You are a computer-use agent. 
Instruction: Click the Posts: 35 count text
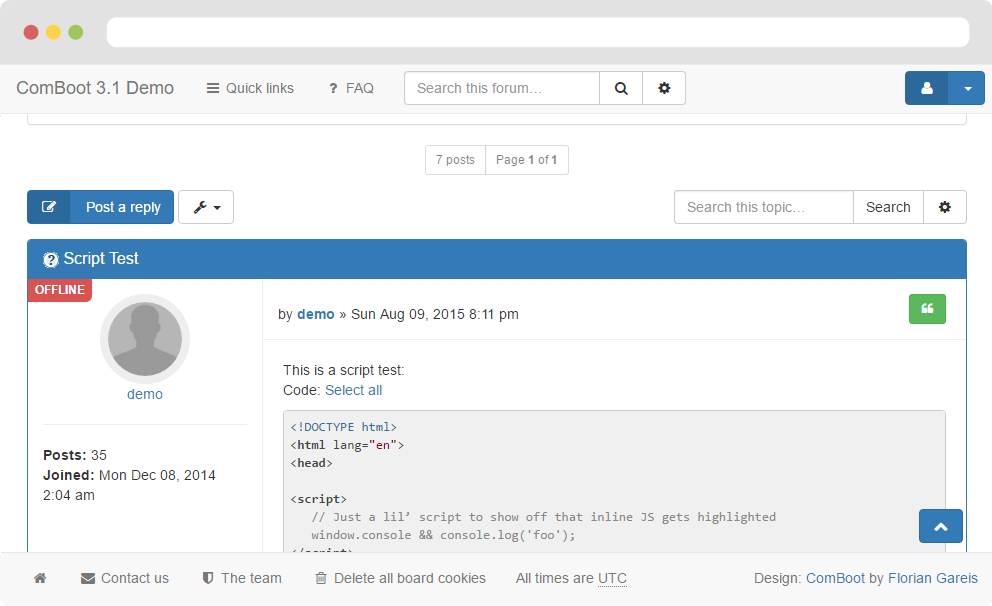pyautogui.click(x=75, y=455)
